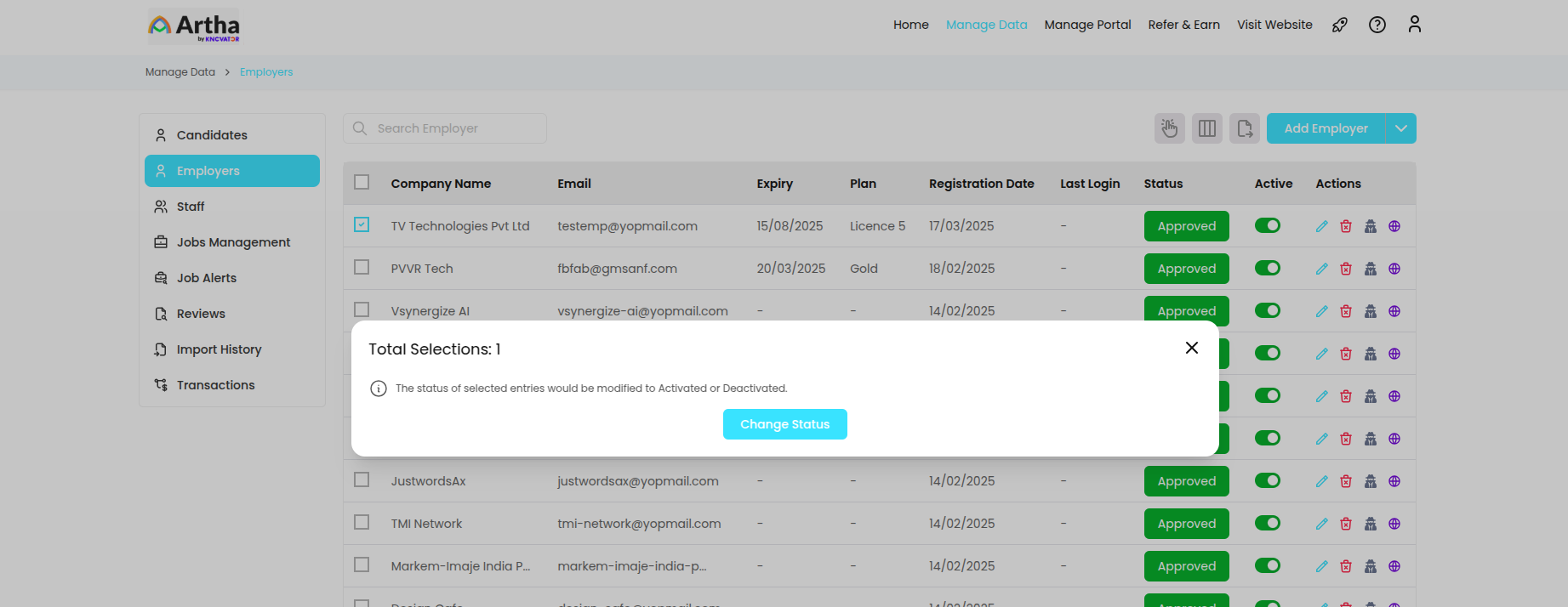Tick the select-all checkbox in table header

(x=362, y=183)
